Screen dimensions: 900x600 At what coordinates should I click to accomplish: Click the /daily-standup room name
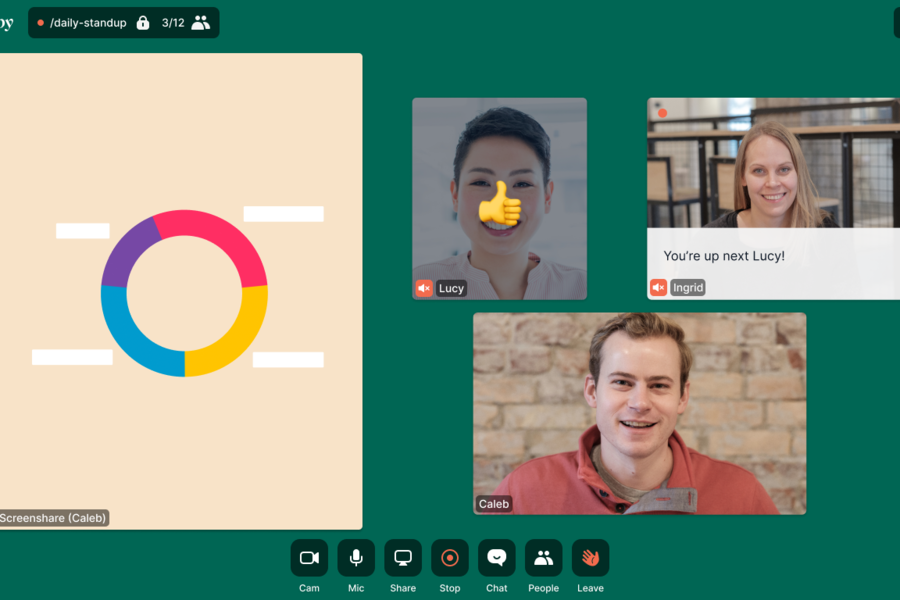point(88,22)
